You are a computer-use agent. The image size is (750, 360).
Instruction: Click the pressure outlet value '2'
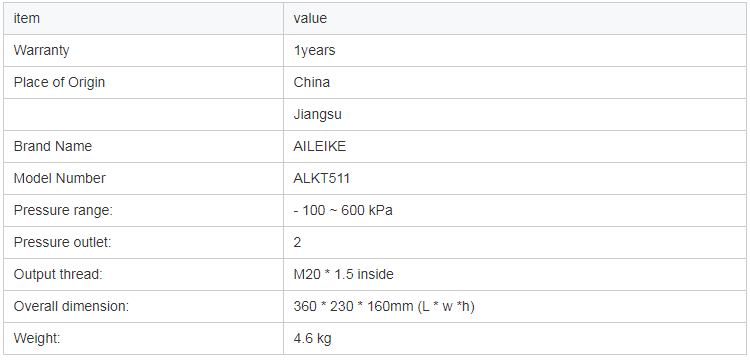coord(297,242)
